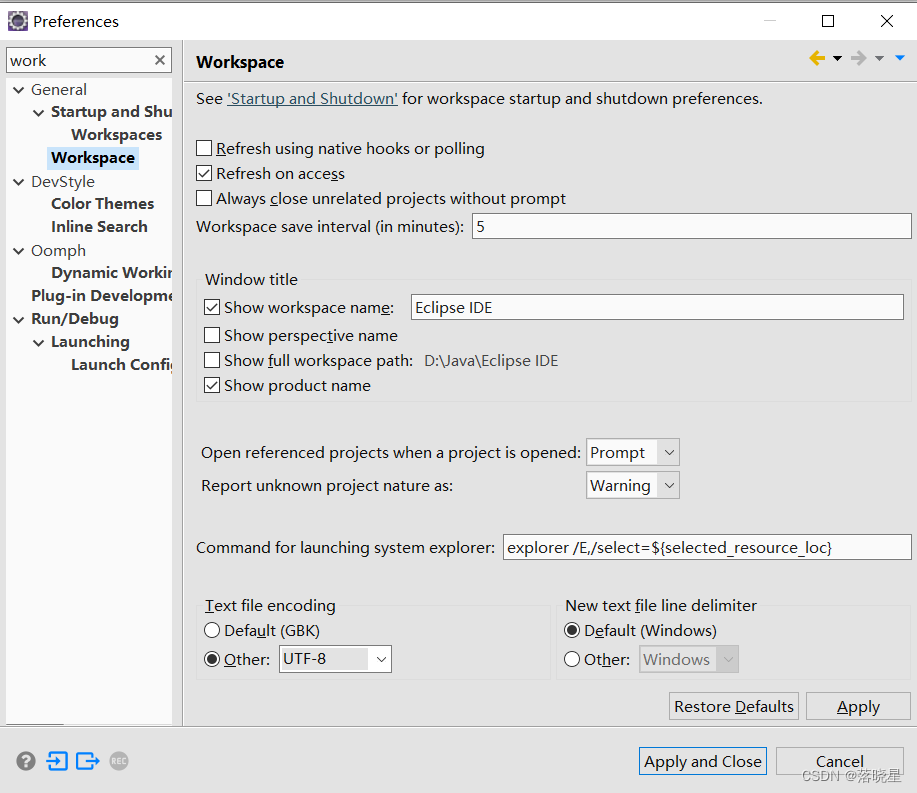Click the Apply button
The width and height of the screenshot is (917, 793).
(x=858, y=706)
